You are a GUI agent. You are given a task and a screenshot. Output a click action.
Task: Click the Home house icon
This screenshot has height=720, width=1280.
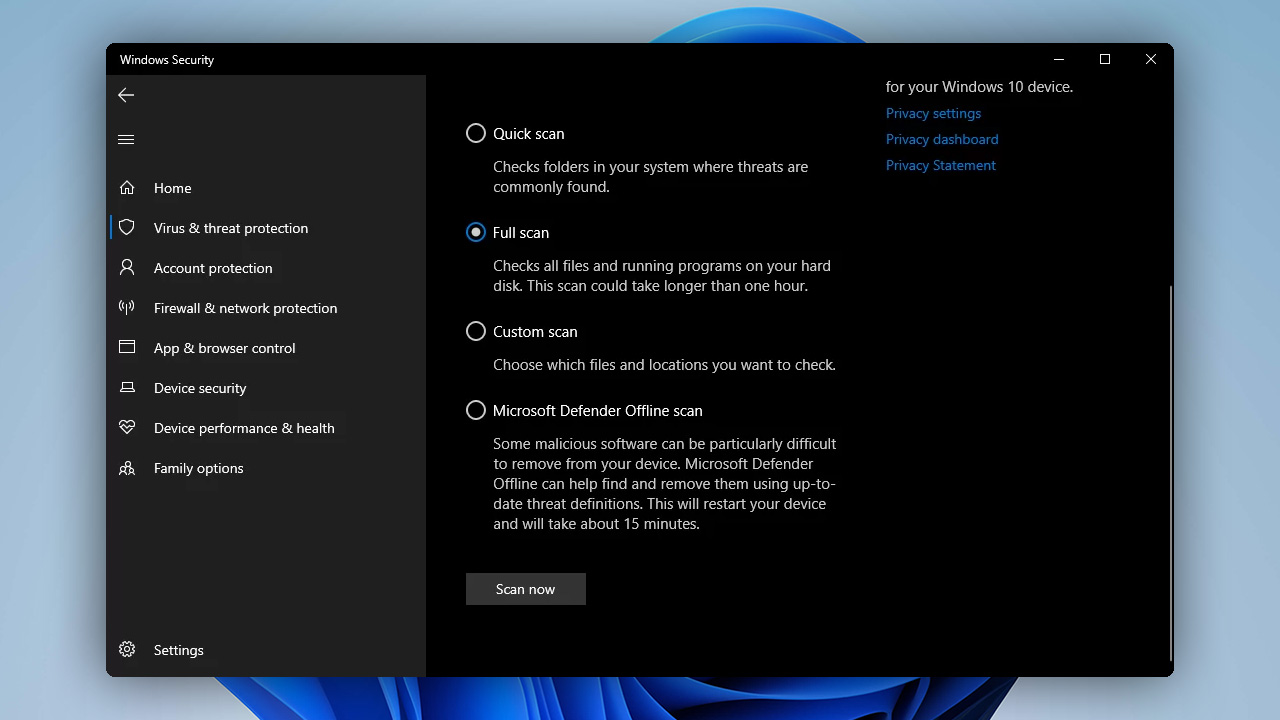coord(127,187)
